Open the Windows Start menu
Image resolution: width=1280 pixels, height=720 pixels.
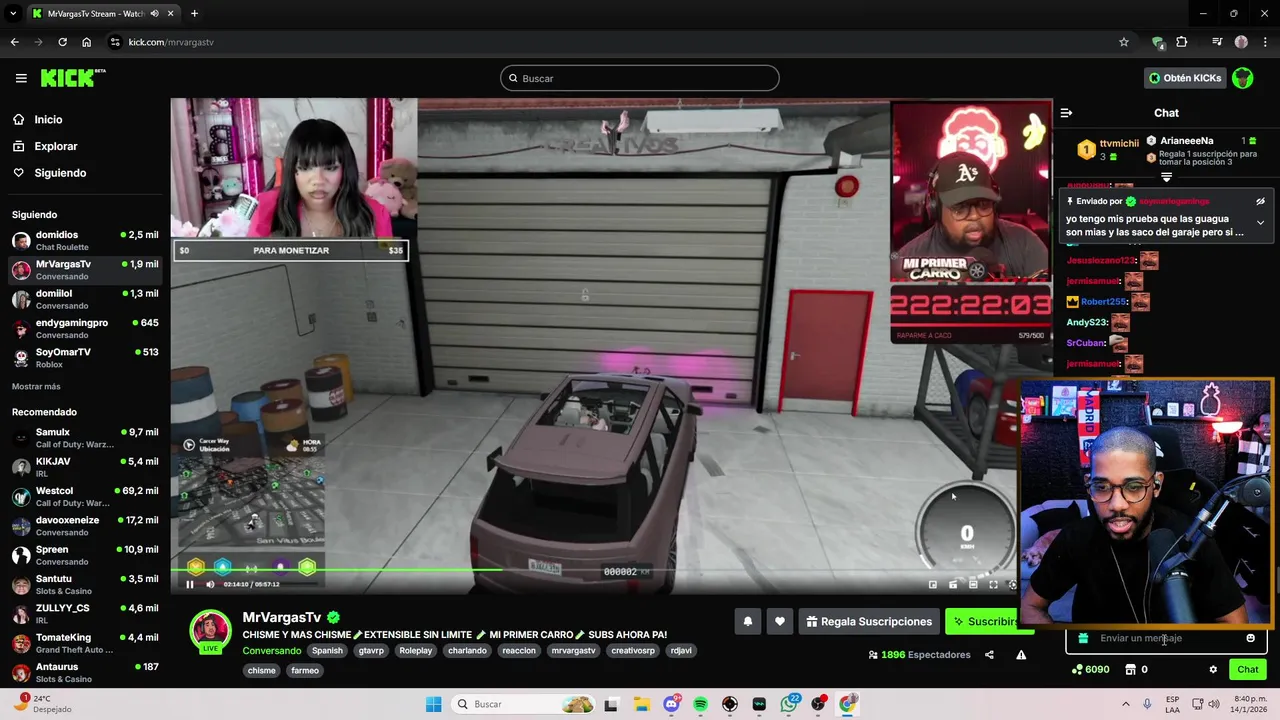(x=433, y=704)
